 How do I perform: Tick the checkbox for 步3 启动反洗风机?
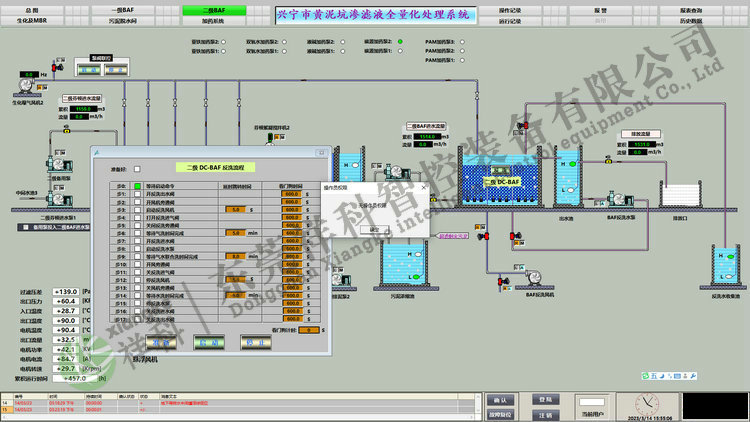(138, 210)
